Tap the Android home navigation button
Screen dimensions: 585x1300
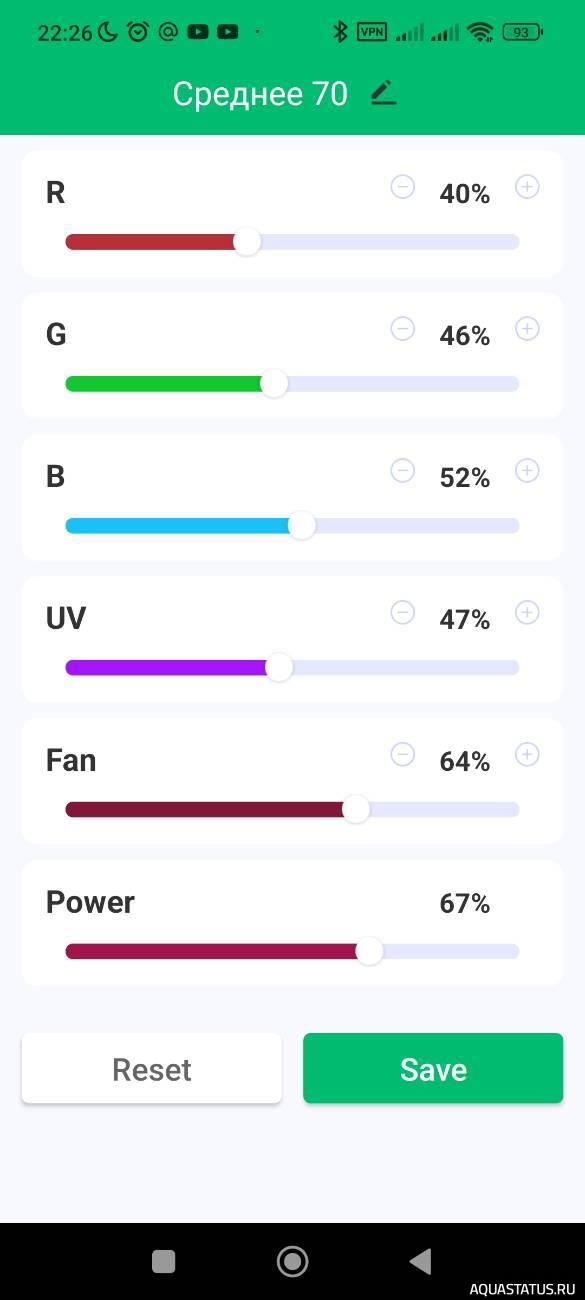coord(292,1262)
